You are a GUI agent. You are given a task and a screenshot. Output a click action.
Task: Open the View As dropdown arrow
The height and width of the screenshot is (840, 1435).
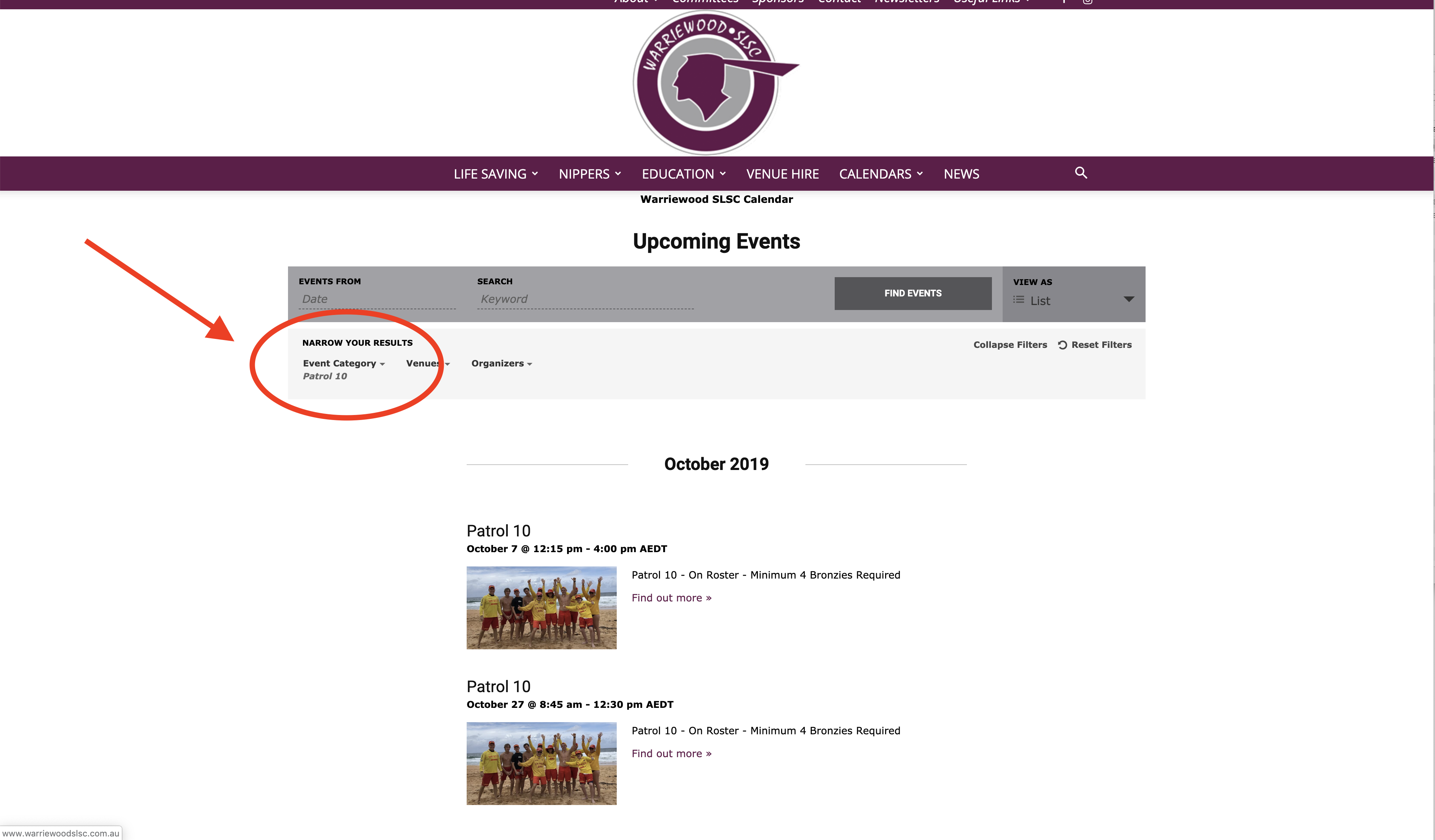1129,299
